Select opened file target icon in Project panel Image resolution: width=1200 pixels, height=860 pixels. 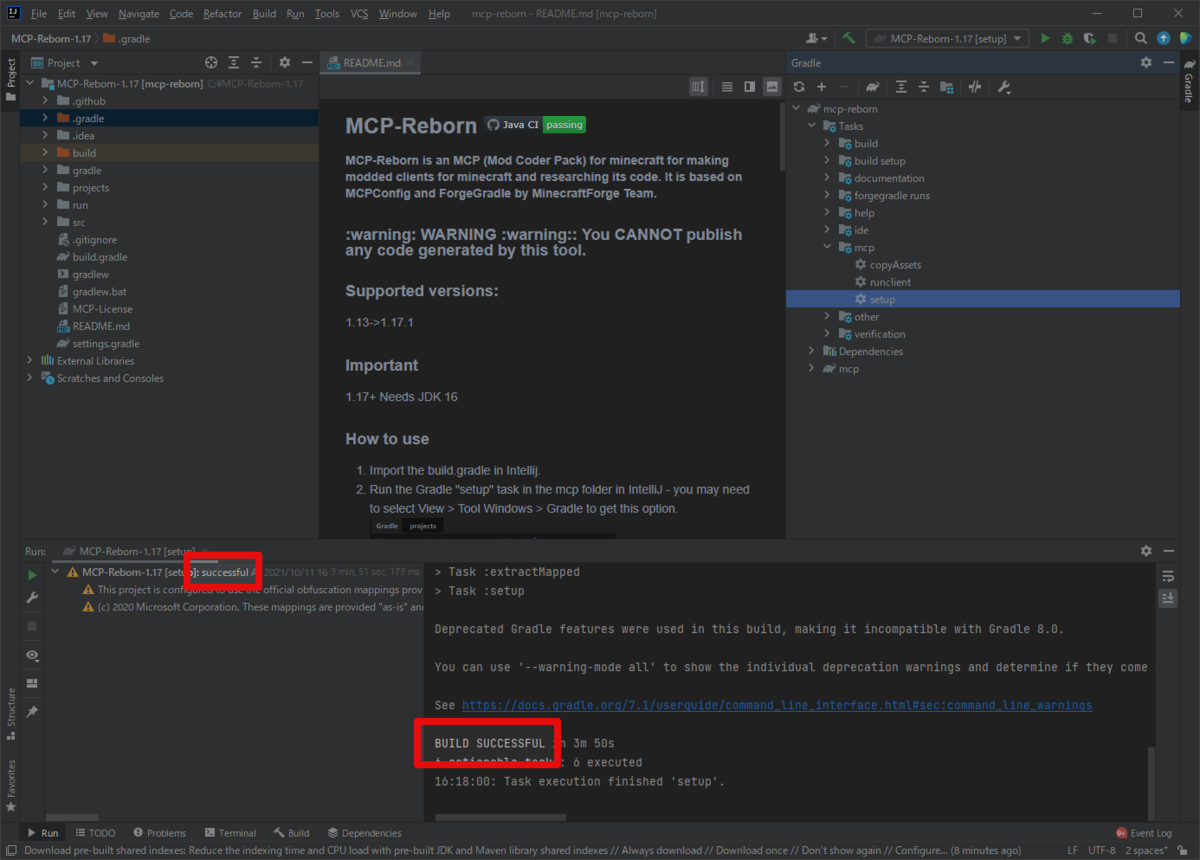pyautogui.click(x=211, y=62)
